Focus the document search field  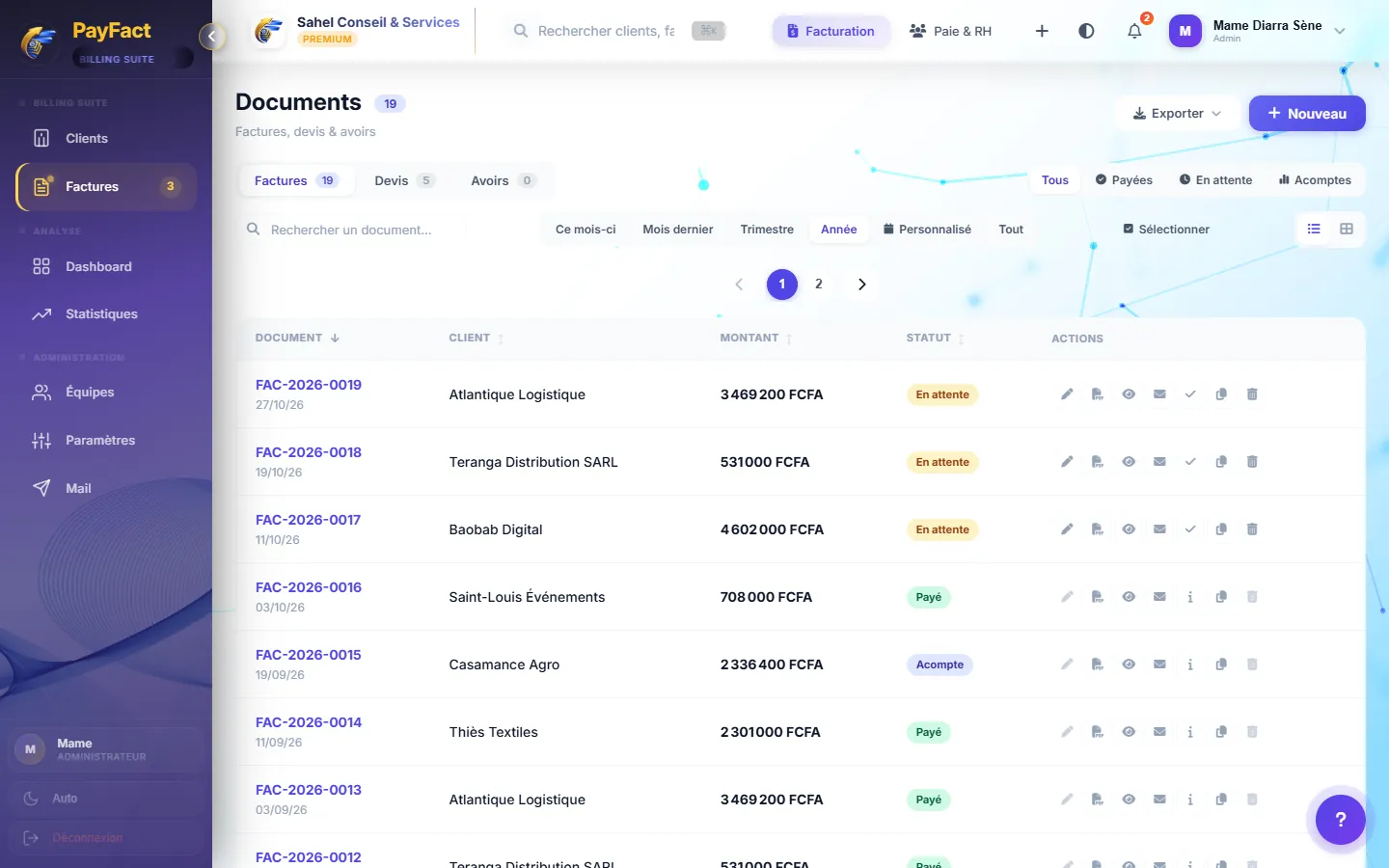point(353,230)
